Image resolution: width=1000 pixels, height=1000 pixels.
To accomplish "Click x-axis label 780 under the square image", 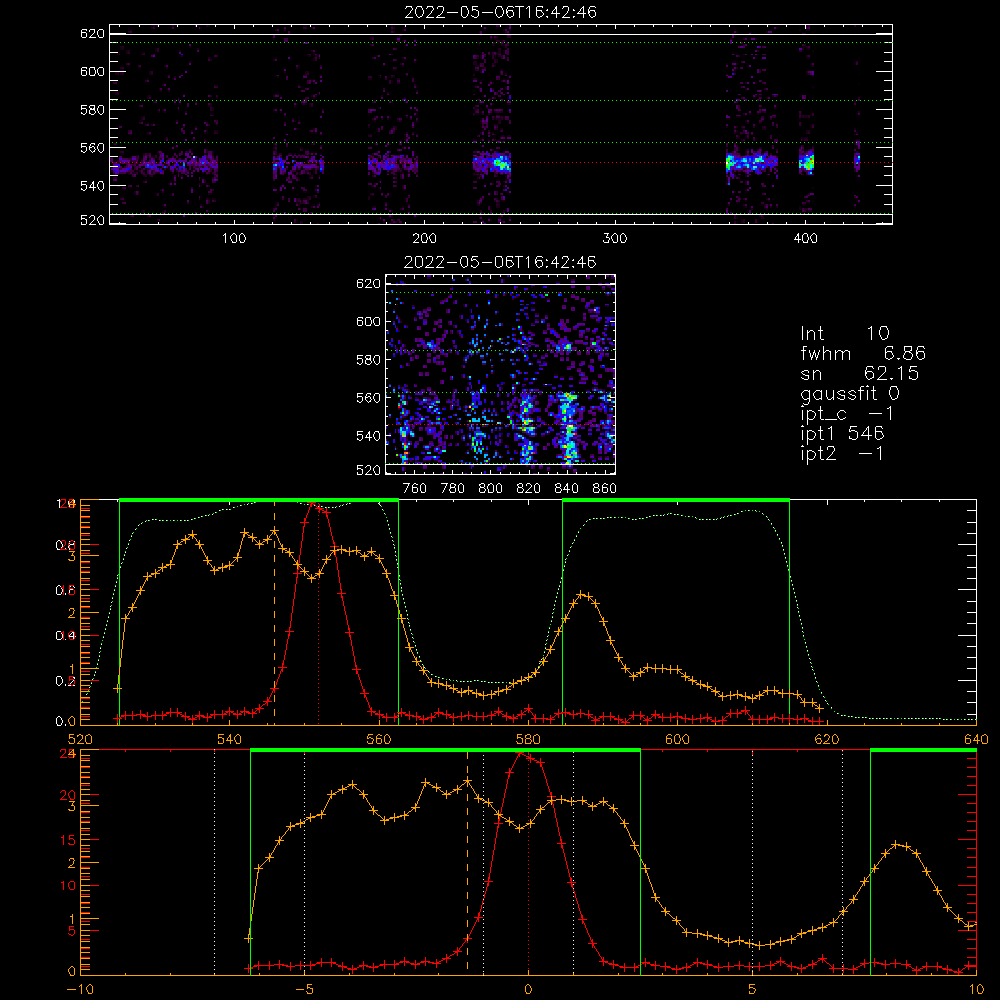I will click(453, 489).
